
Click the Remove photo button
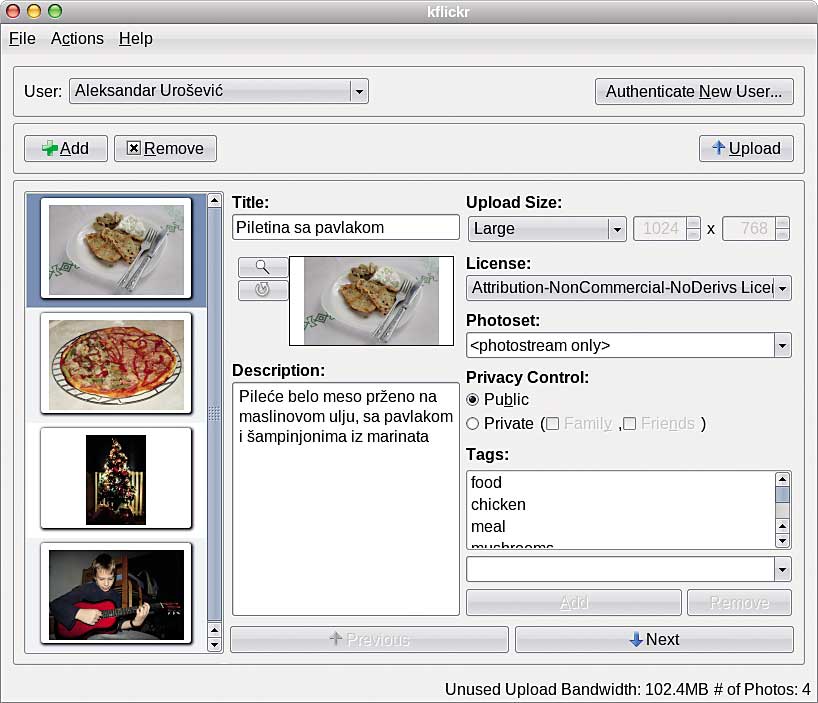tap(165, 149)
